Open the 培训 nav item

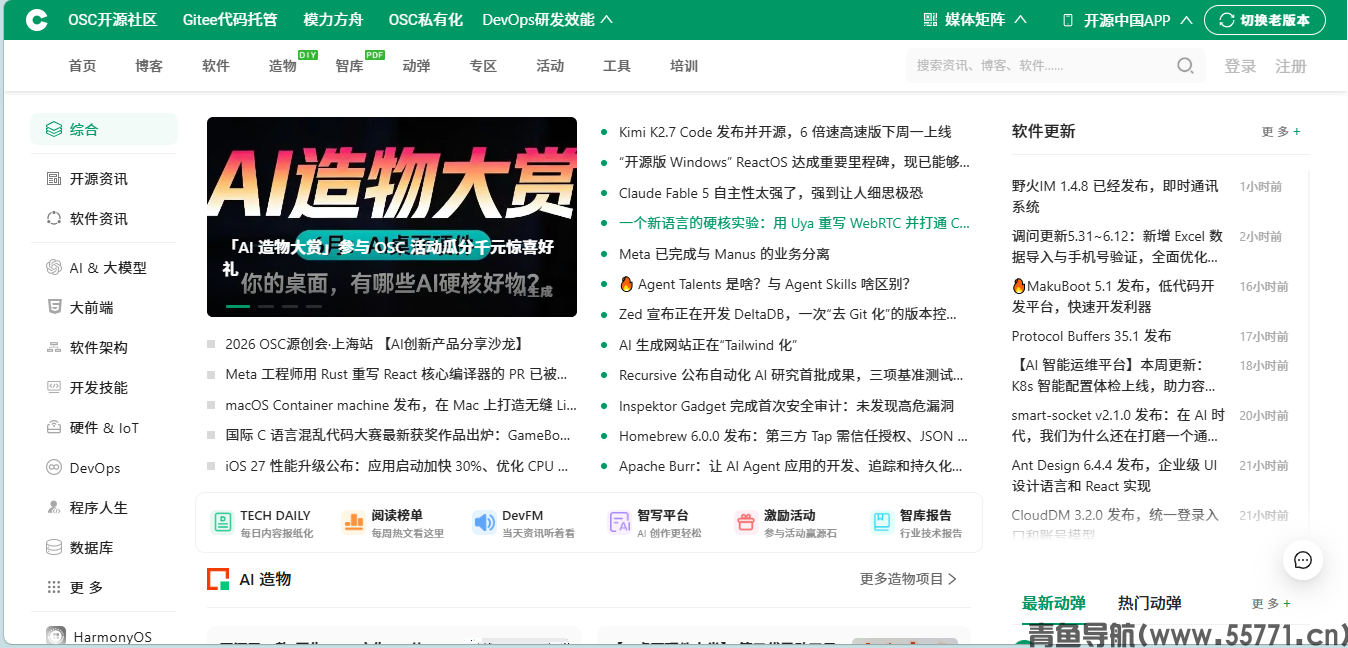tap(684, 66)
